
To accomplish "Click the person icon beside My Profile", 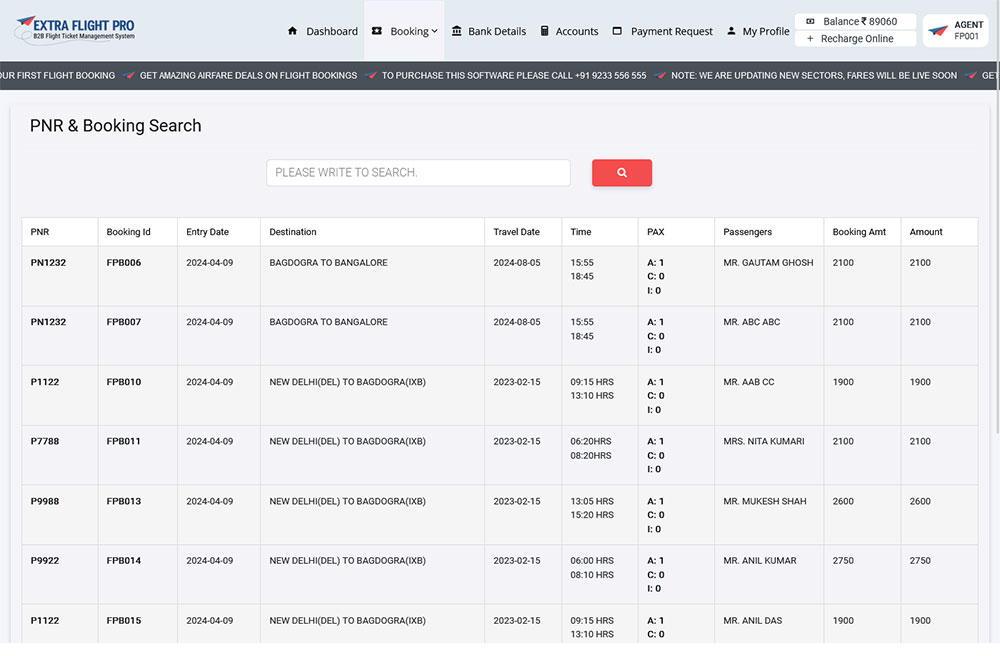I will tap(731, 31).
